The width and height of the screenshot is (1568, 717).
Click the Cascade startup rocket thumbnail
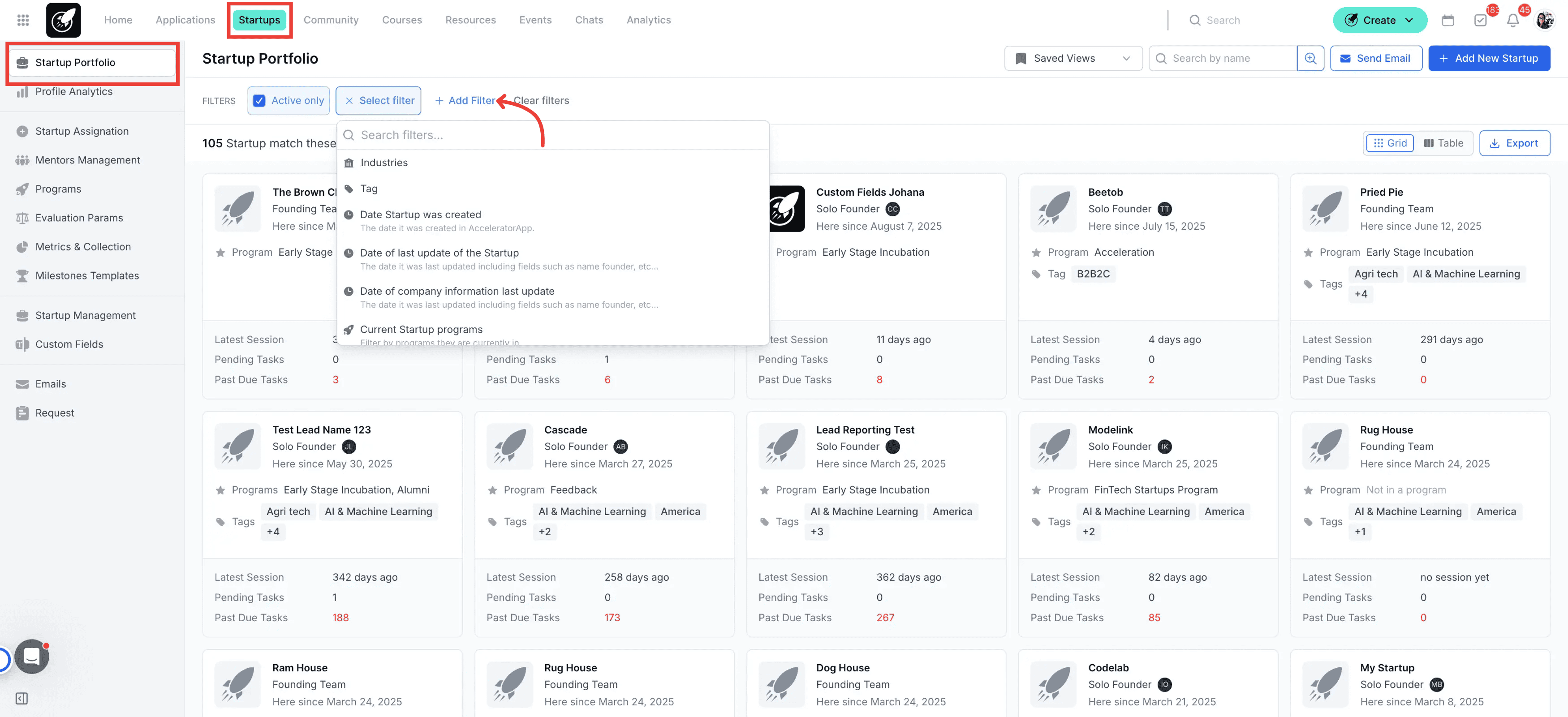pos(509,446)
